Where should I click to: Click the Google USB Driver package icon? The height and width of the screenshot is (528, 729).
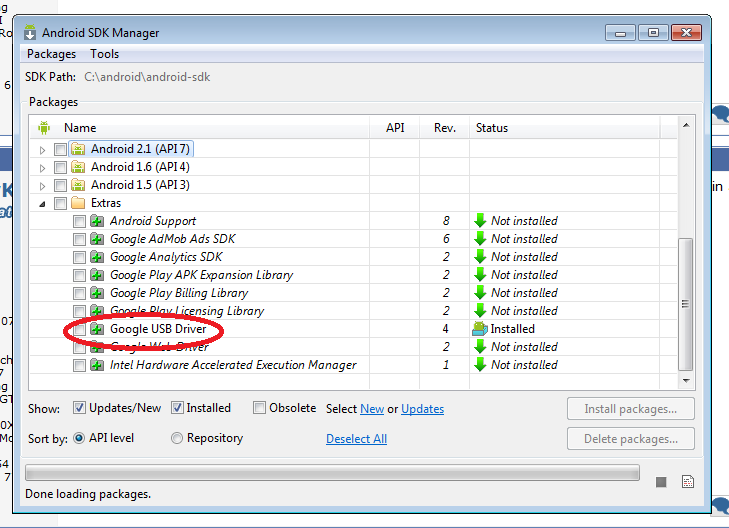(x=97, y=329)
